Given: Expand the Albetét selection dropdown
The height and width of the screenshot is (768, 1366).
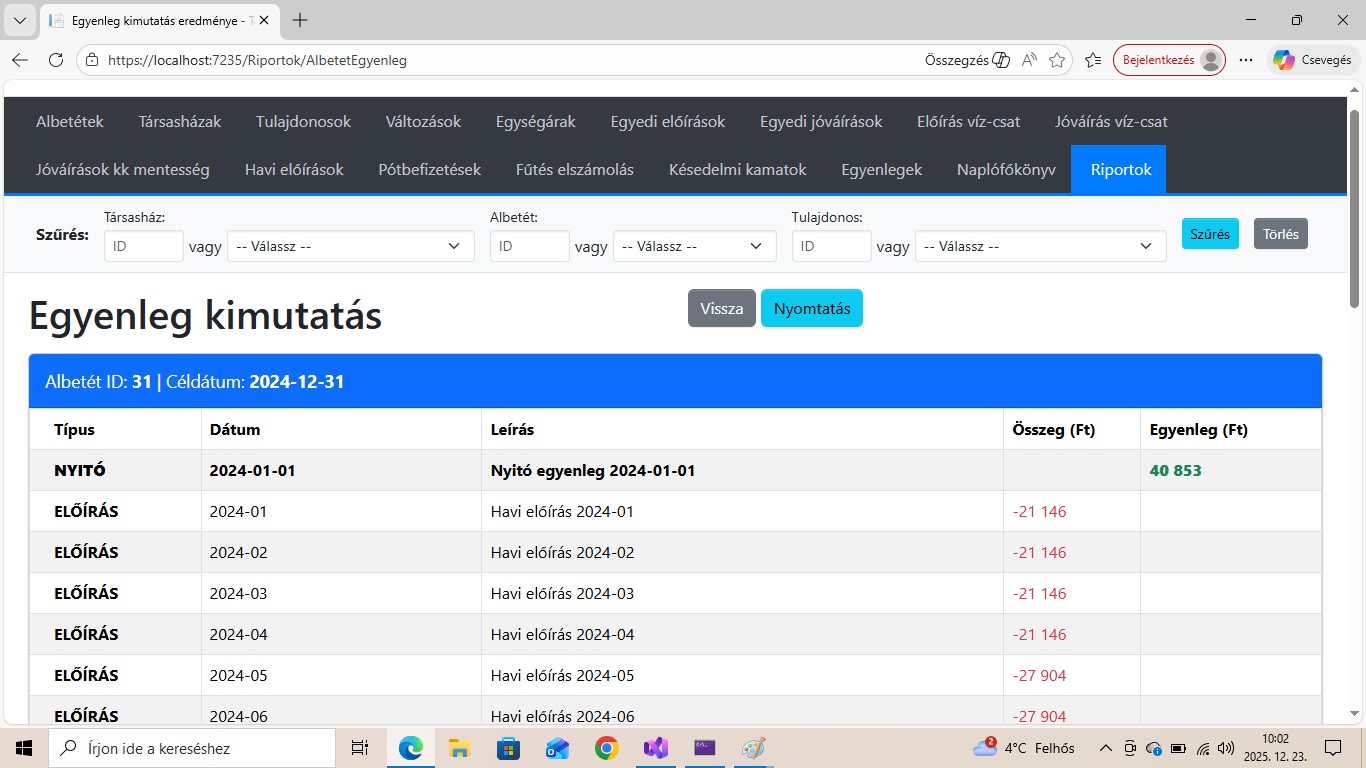Looking at the screenshot, I should point(694,246).
